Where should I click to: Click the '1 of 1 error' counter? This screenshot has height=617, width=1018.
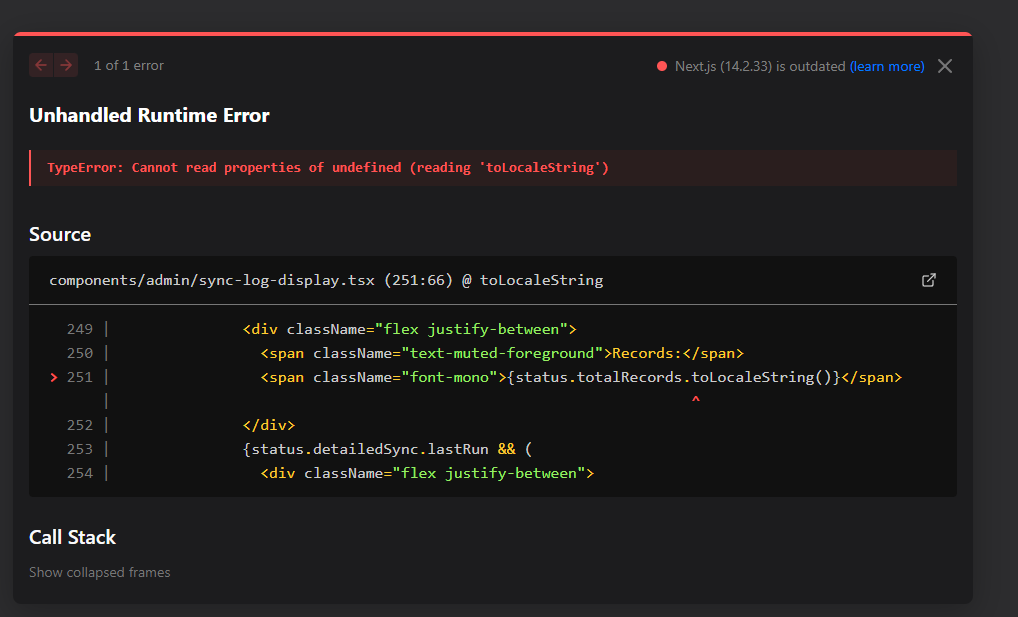point(129,65)
